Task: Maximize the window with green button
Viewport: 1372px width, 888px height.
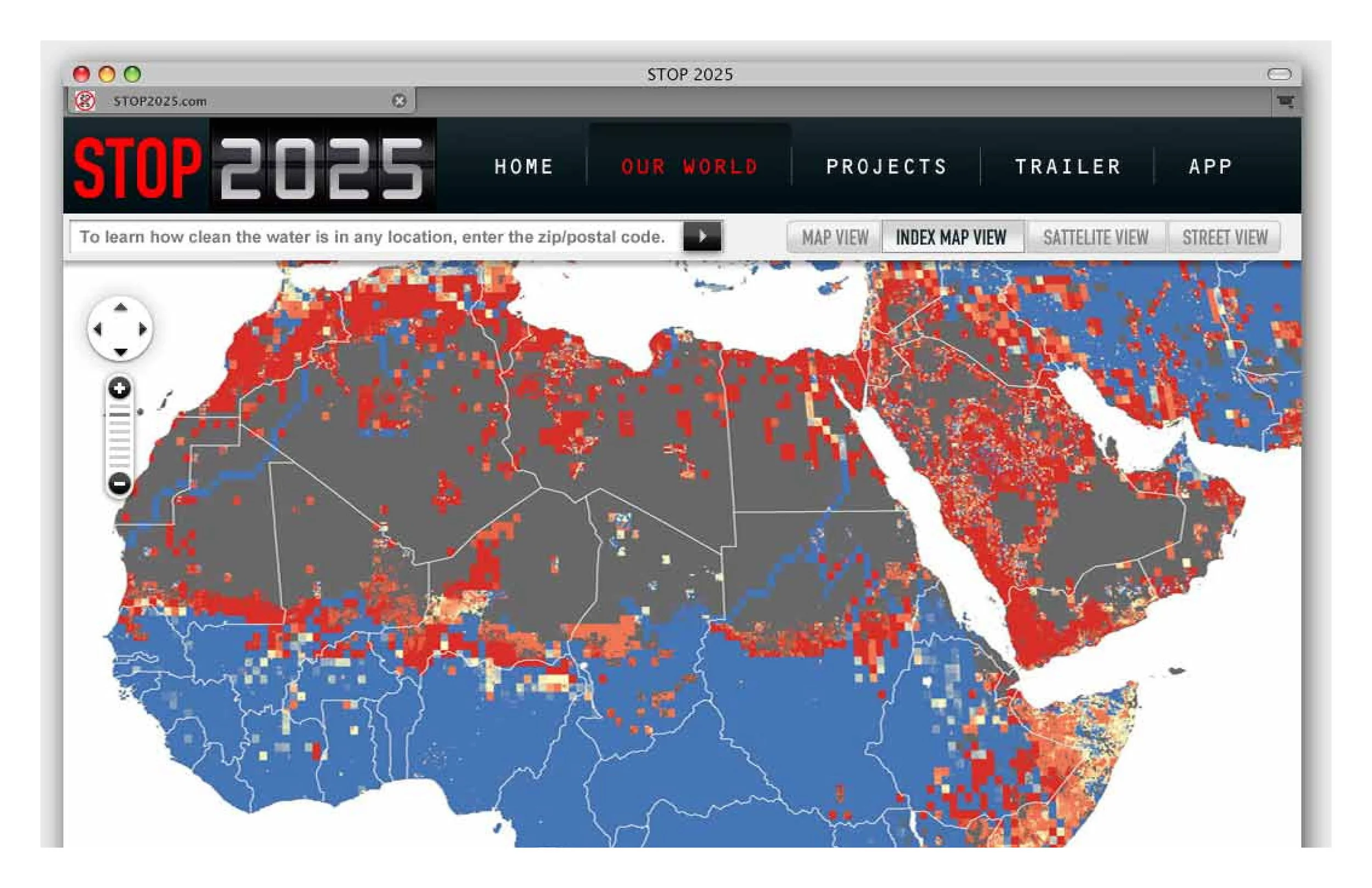Action: point(133,74)
